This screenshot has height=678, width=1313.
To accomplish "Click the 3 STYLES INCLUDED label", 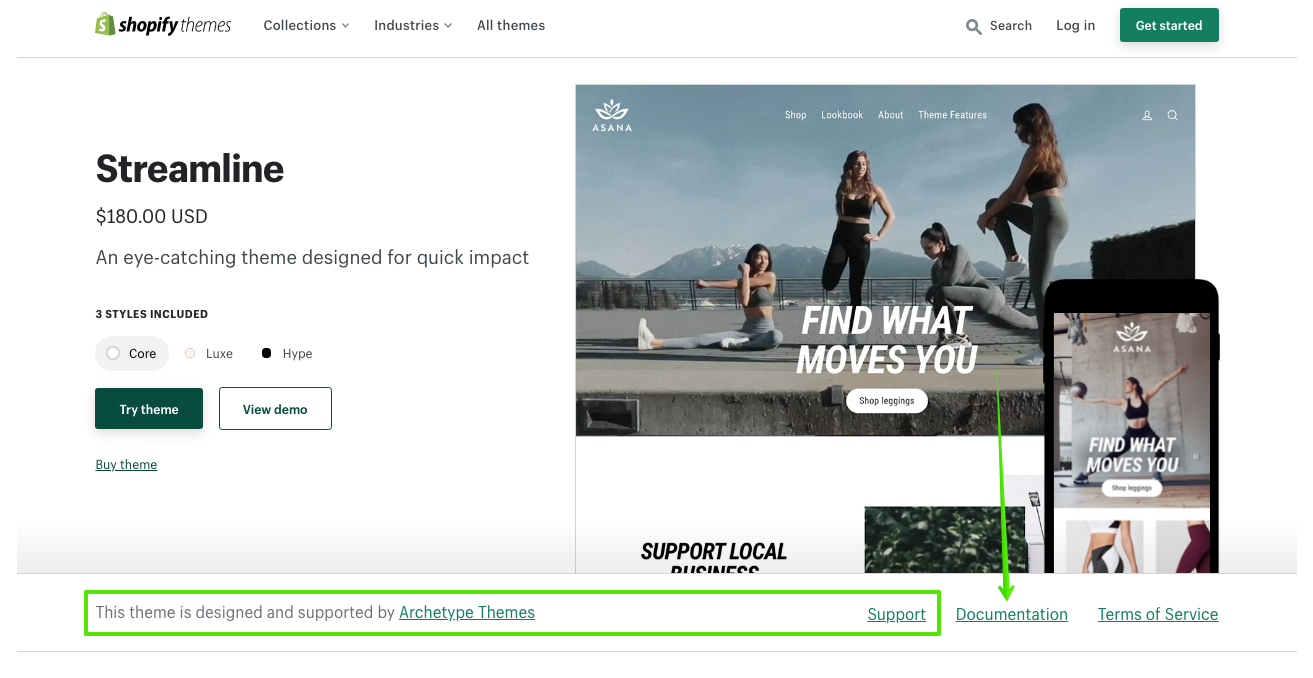I will [152, 314].
